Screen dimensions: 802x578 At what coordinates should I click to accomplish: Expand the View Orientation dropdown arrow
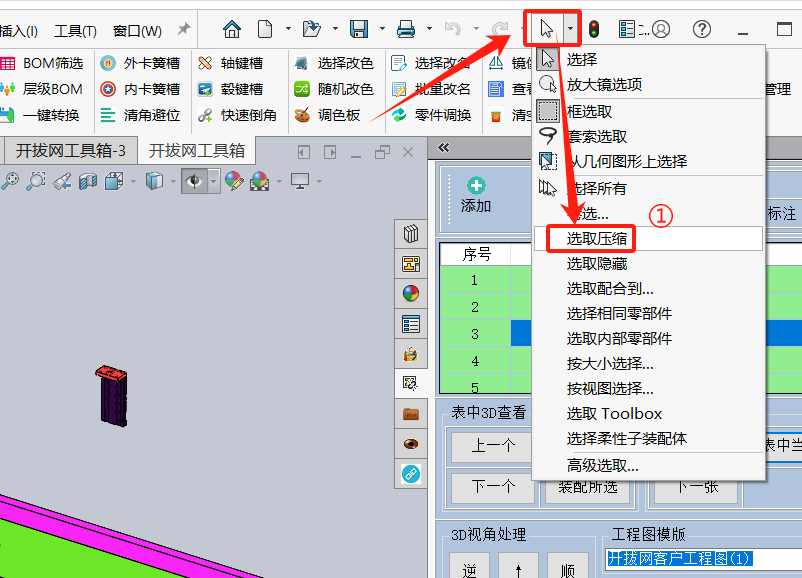click(x=133, y=182)
